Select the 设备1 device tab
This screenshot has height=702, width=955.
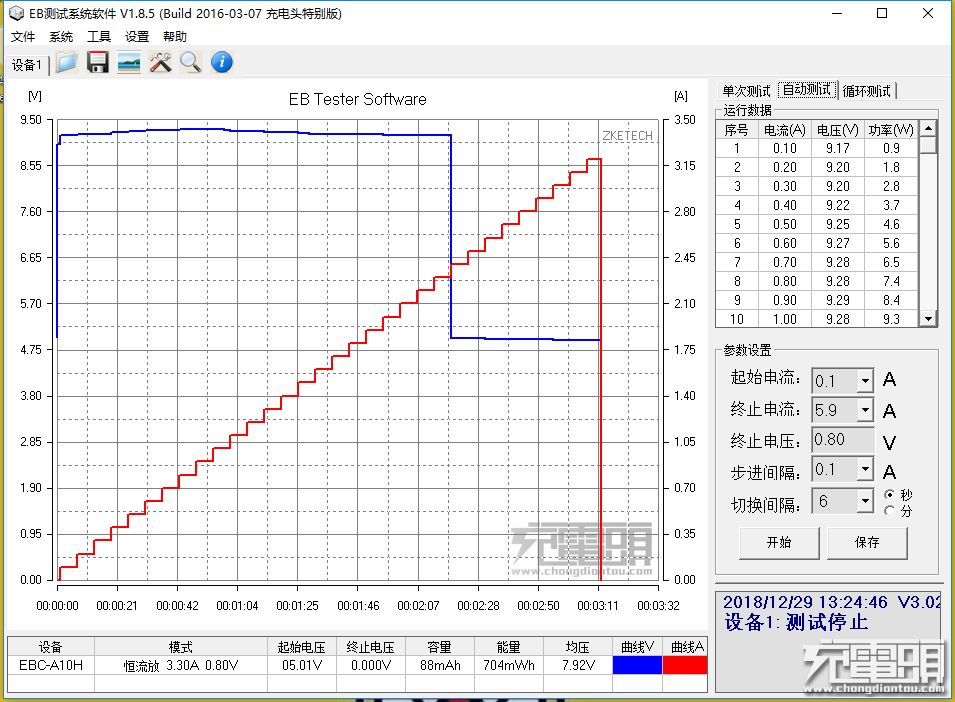coord(27,65)
